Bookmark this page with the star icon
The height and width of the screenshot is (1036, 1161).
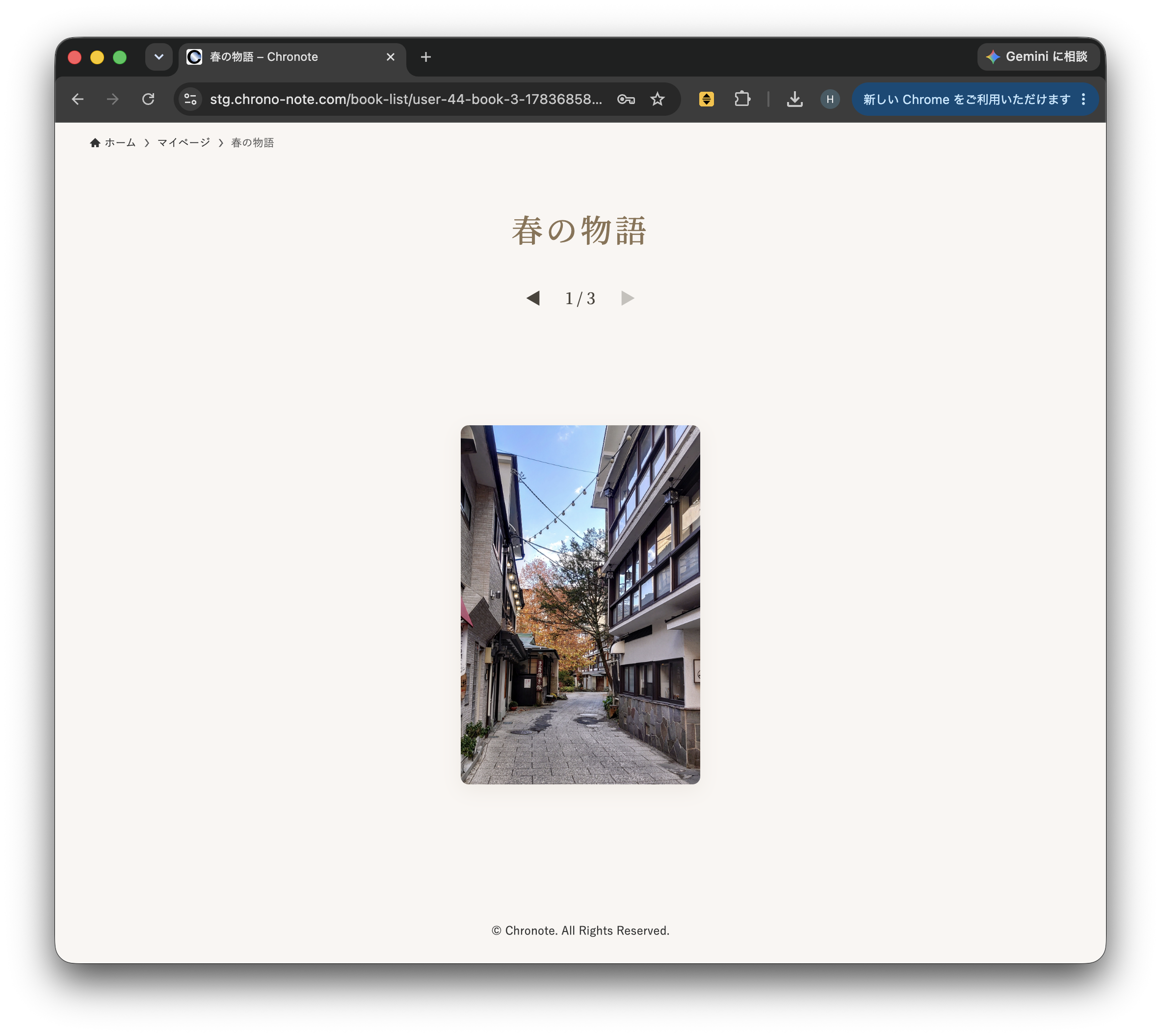click(658, 99)
